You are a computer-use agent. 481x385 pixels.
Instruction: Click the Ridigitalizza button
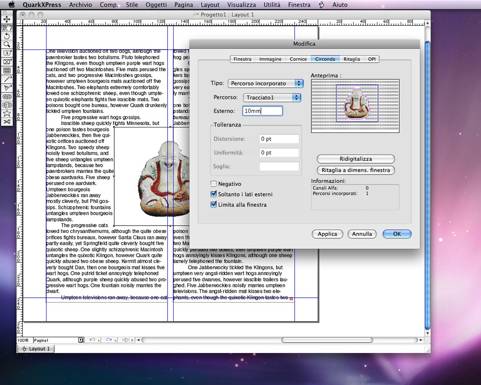click(x=356, y=159)
